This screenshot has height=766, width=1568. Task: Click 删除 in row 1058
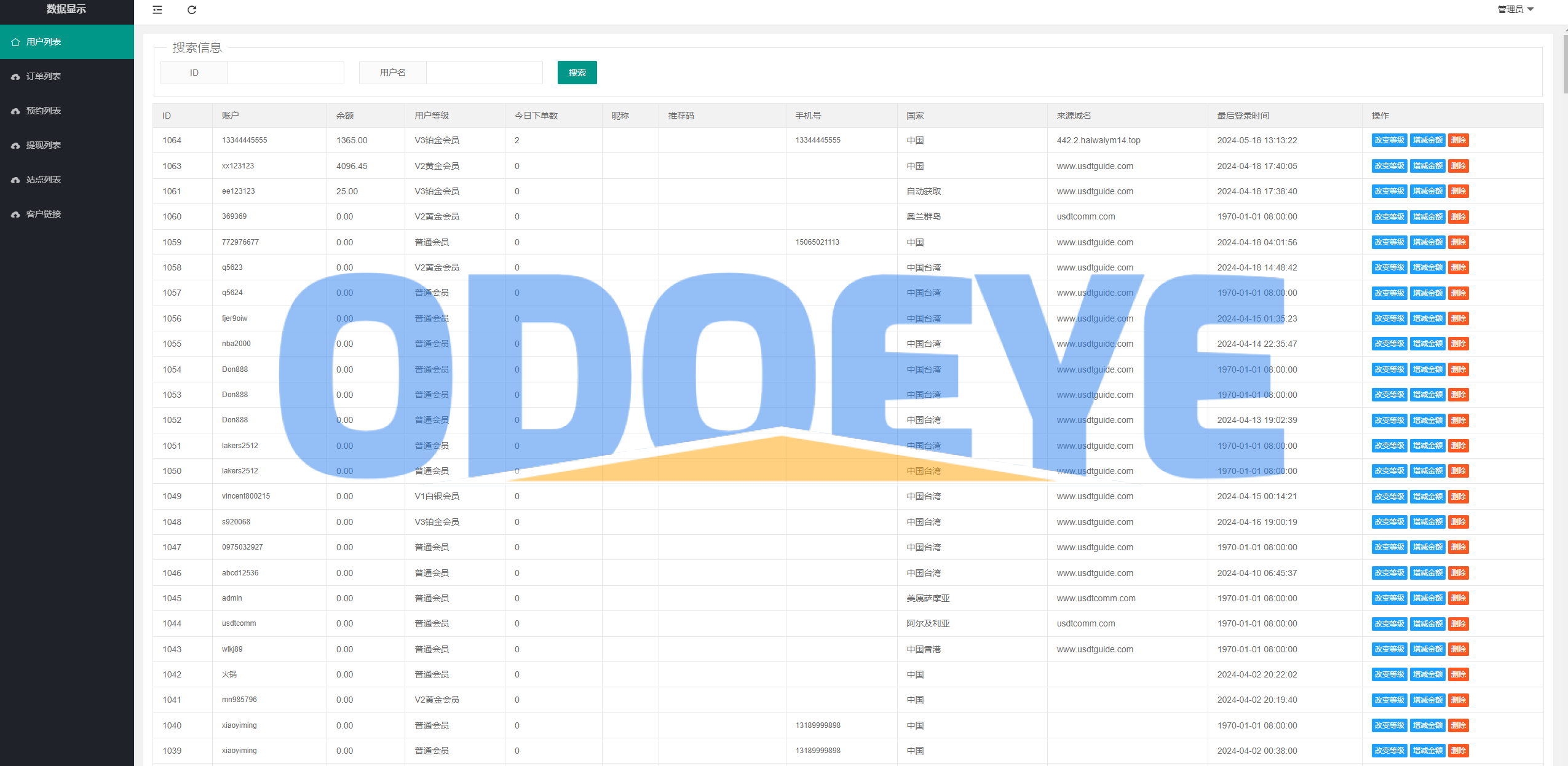pyautogui.click(x=1458, y=267)
